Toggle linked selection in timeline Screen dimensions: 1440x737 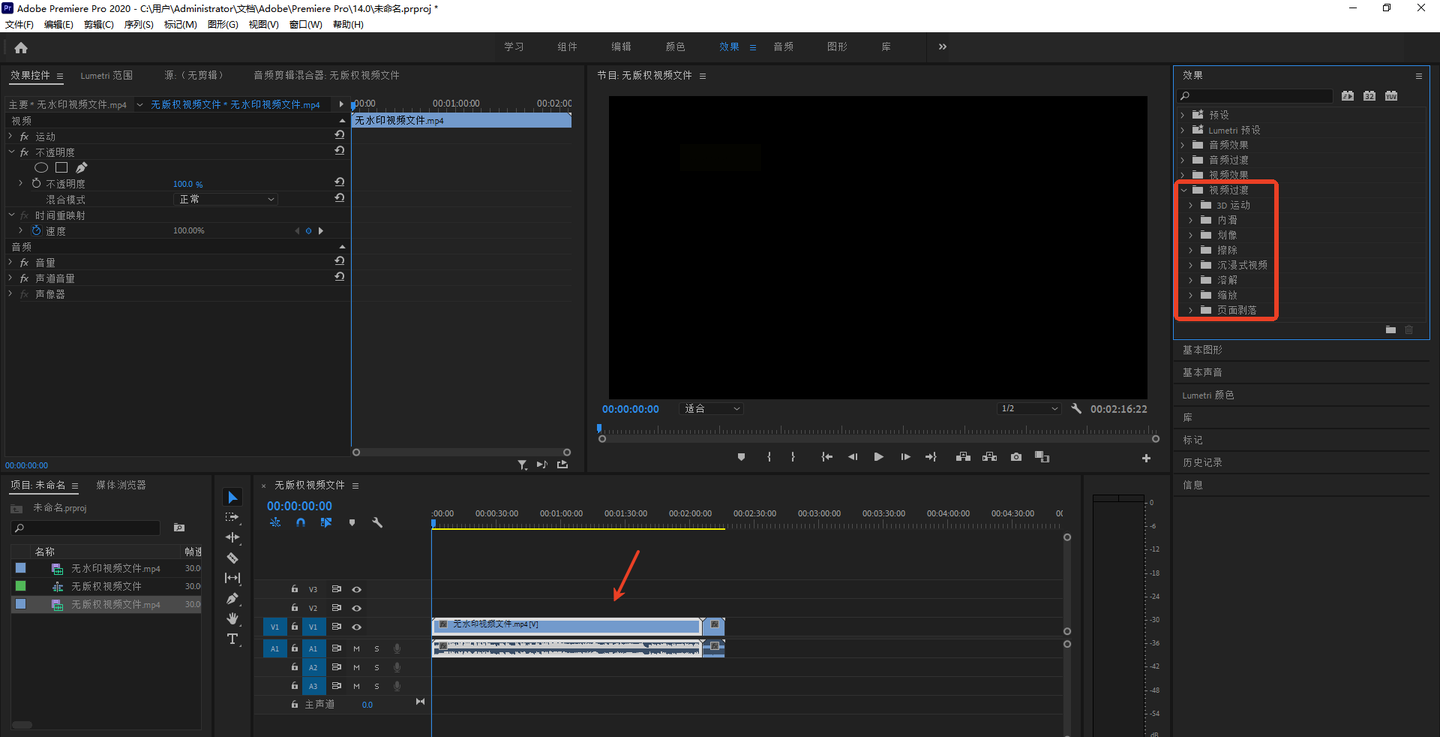tap(326, 522)
